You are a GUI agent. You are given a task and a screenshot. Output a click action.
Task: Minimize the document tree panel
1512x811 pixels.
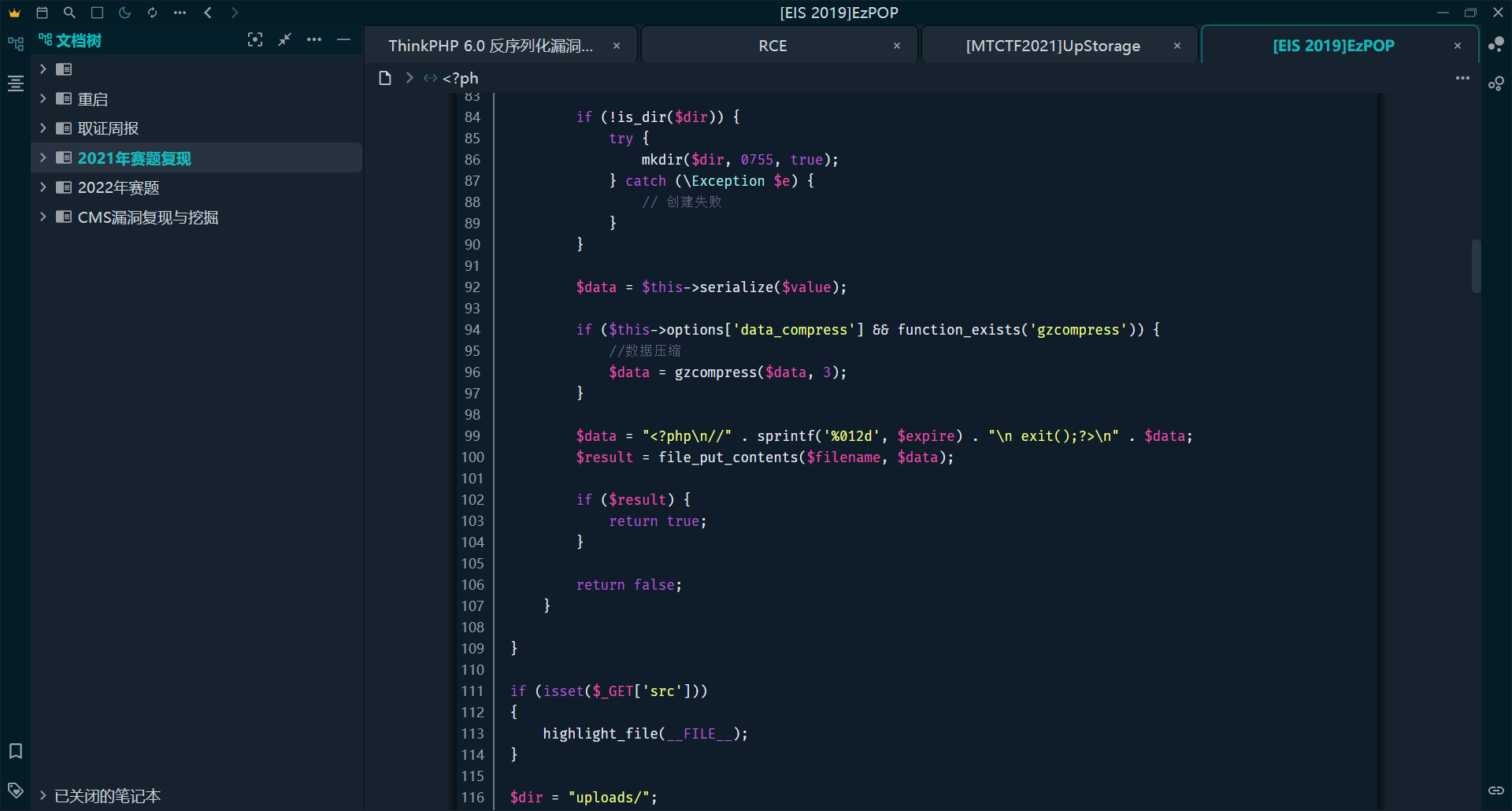click(x=343, y=39)
